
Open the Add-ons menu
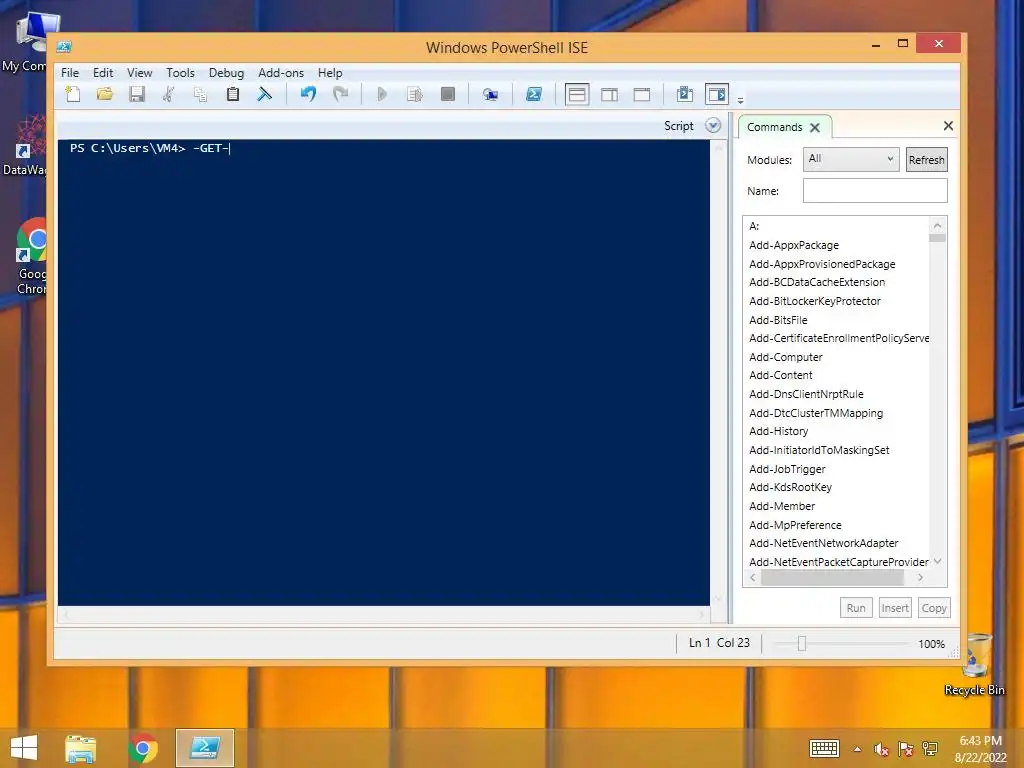click(x=281, y=72)
